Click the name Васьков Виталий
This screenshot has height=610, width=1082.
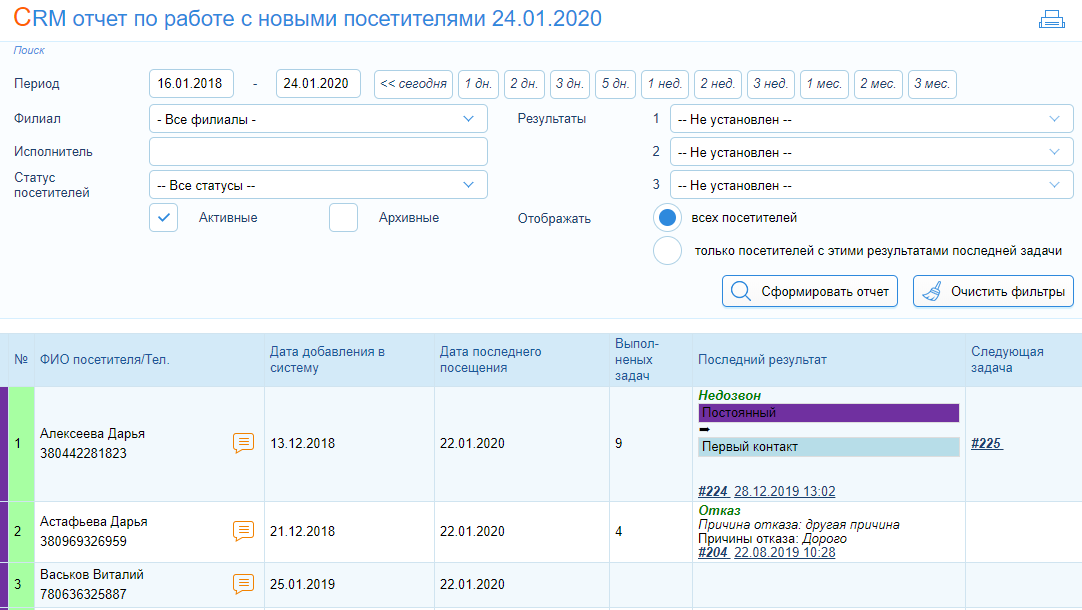click(92, 574)
